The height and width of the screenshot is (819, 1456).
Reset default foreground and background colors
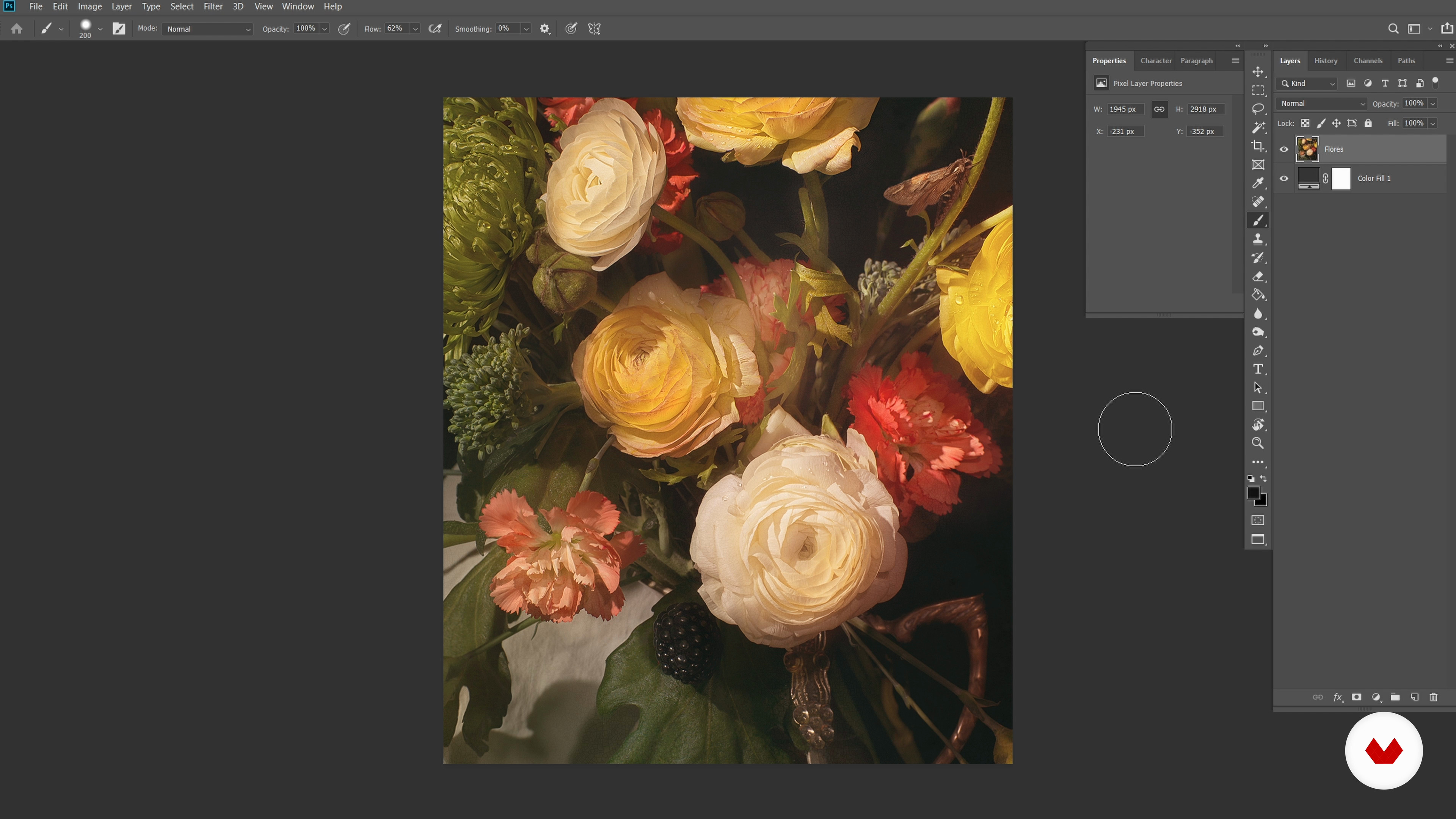coord(1251,479)
